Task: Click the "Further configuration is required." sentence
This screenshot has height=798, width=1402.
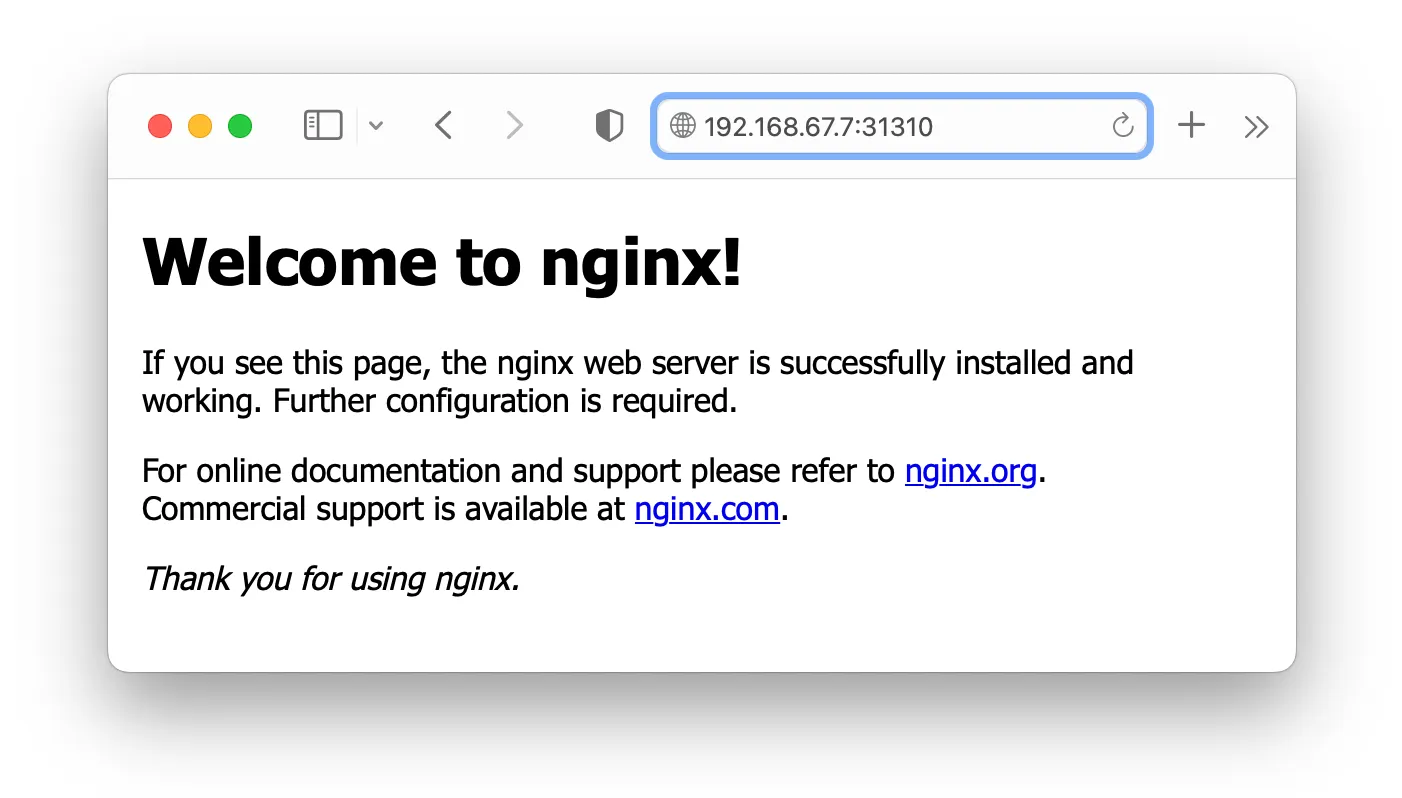Action: tap(505, 401)
